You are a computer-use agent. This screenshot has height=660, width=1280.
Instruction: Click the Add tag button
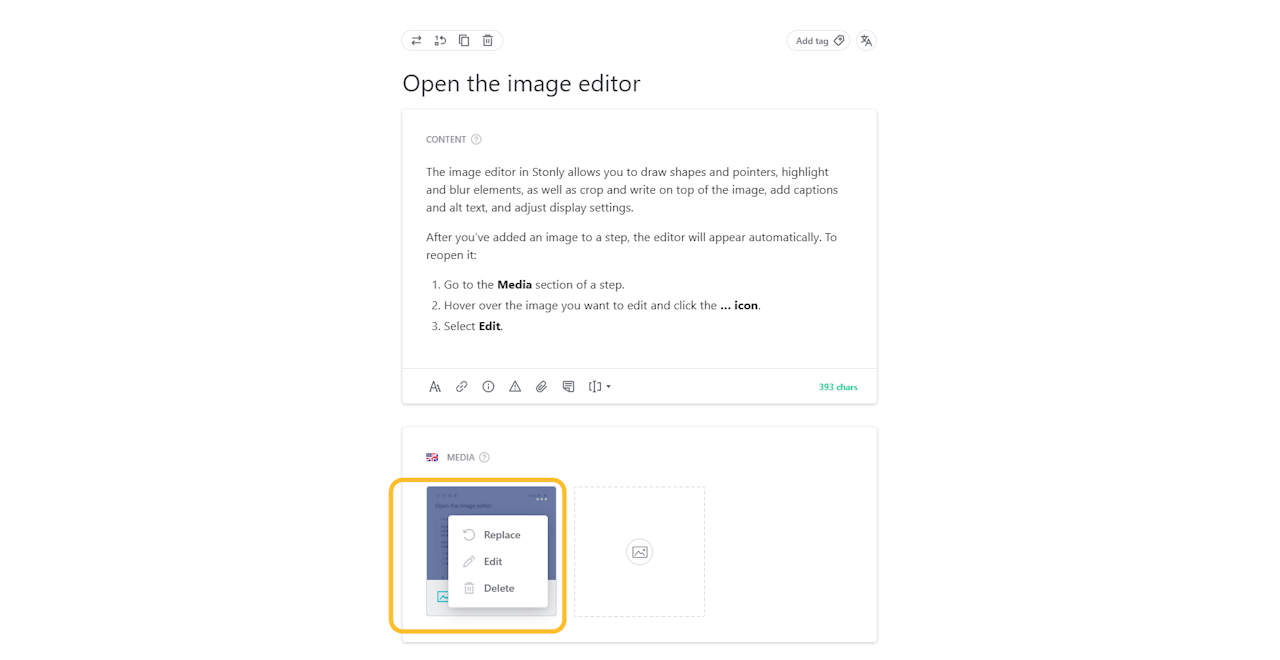click(817, 40)
